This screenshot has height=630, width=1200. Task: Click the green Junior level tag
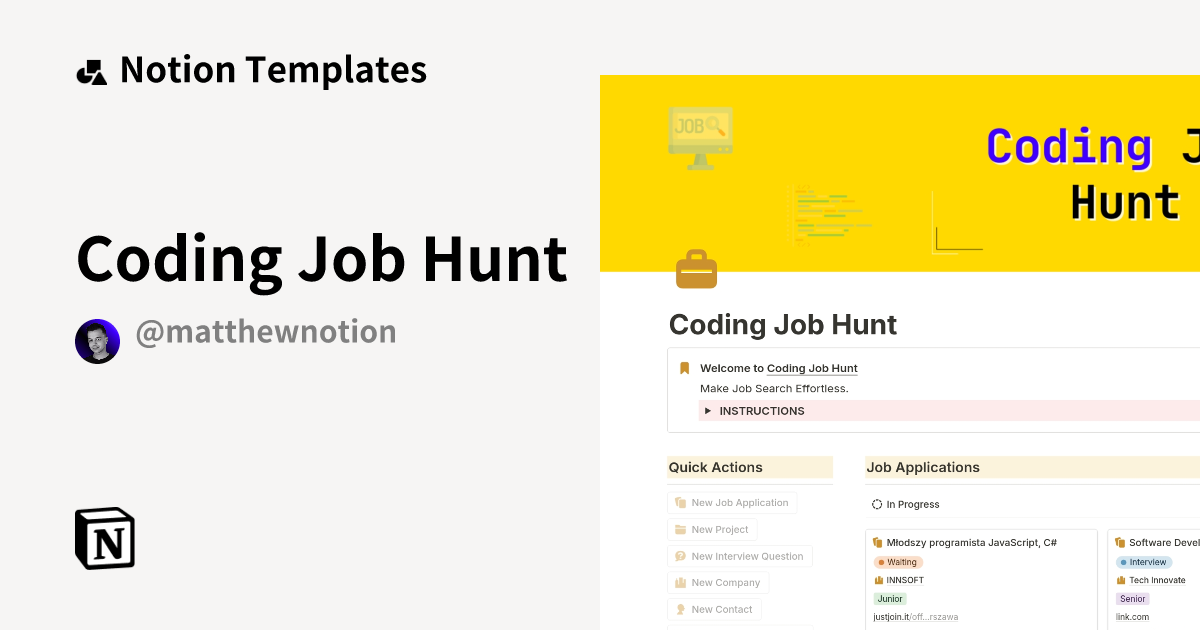coord(890,598)
